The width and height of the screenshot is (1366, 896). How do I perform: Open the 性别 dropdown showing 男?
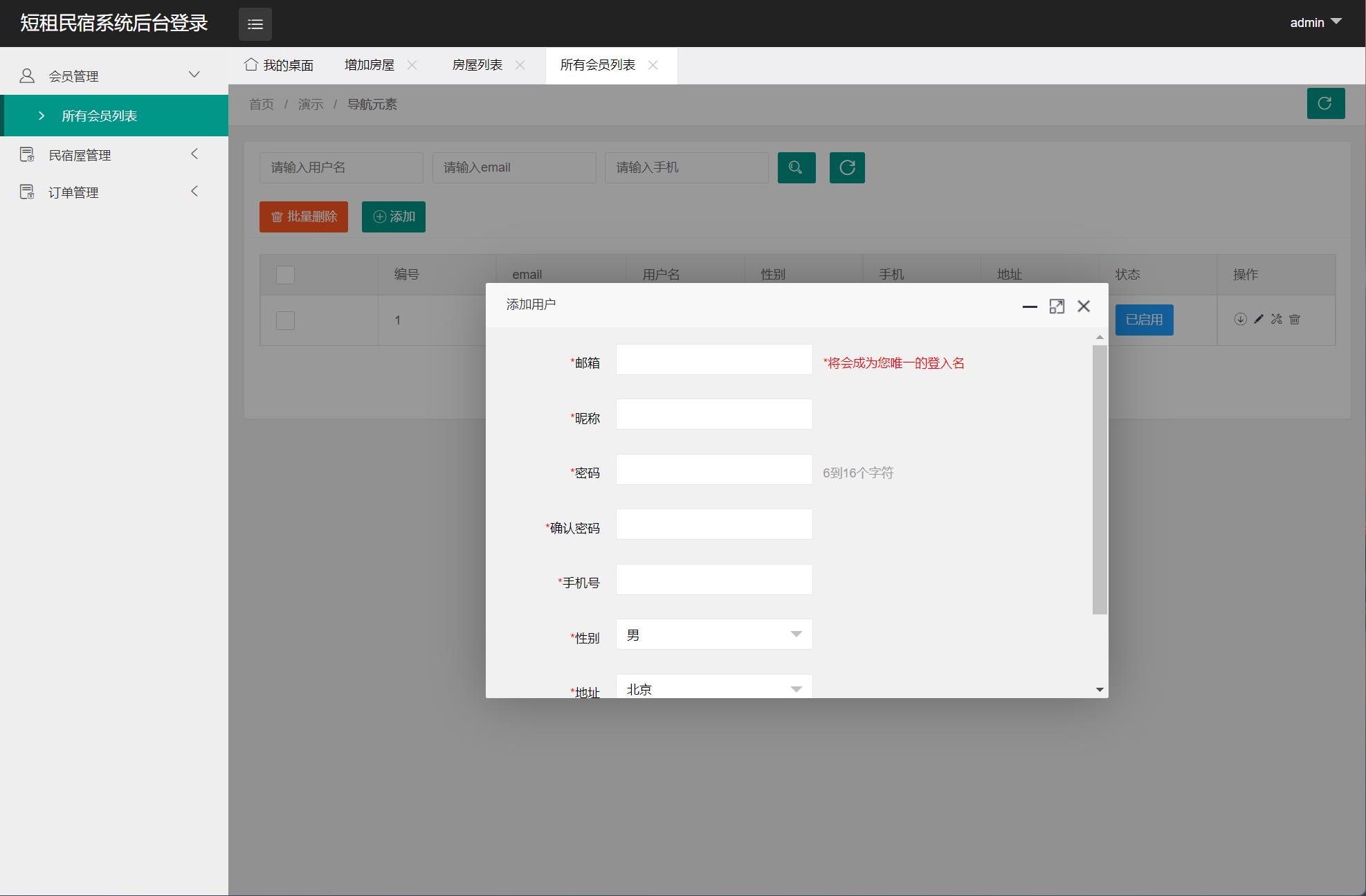[x=713, y=634]
